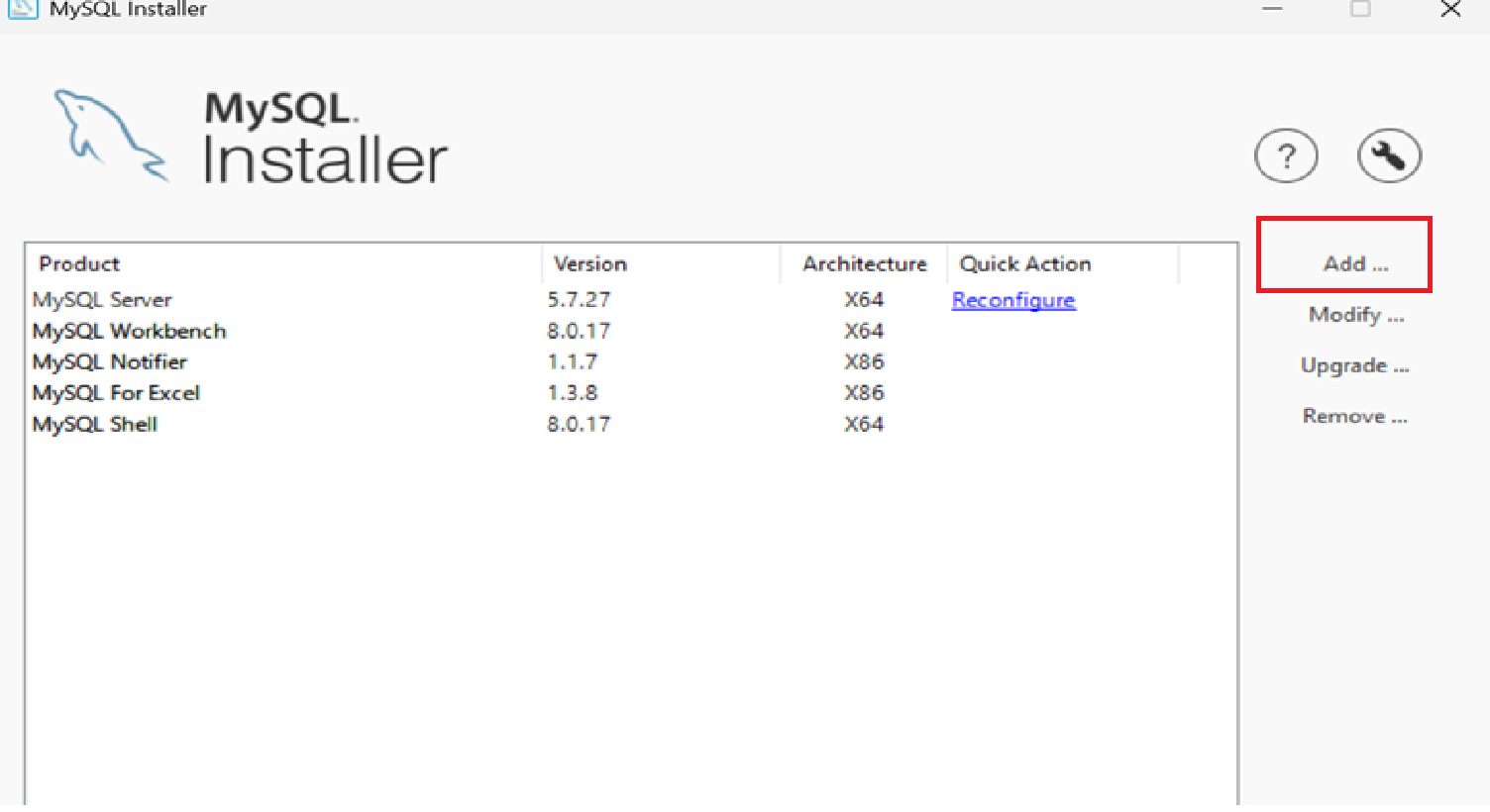Click MySQL Shell version 8.0.17 cell

pos(579,424)
